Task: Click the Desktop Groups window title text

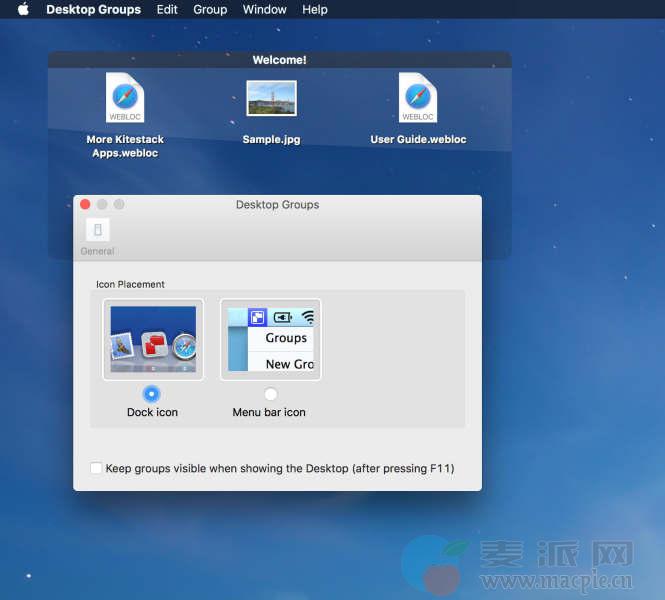Action: [277, 205]
